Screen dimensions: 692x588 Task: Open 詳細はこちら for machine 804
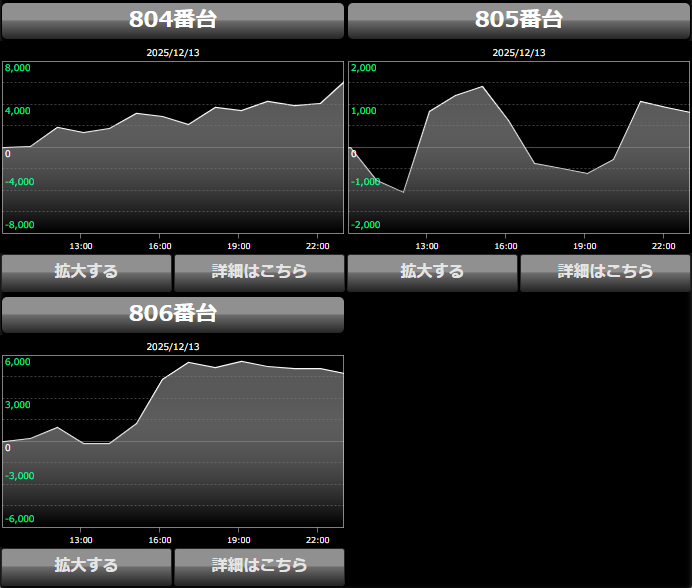[x=259, y=272]
